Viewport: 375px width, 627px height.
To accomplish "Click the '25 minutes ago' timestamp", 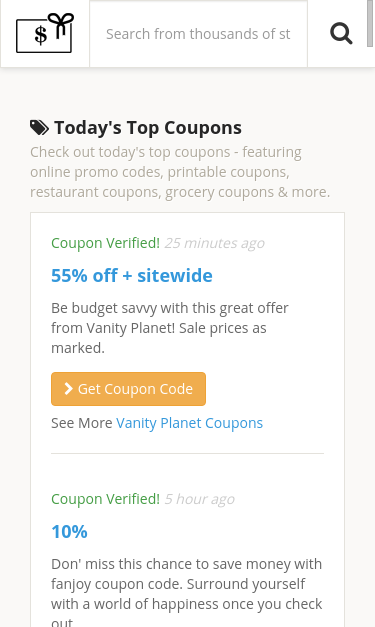I will (x=215, y=243).
